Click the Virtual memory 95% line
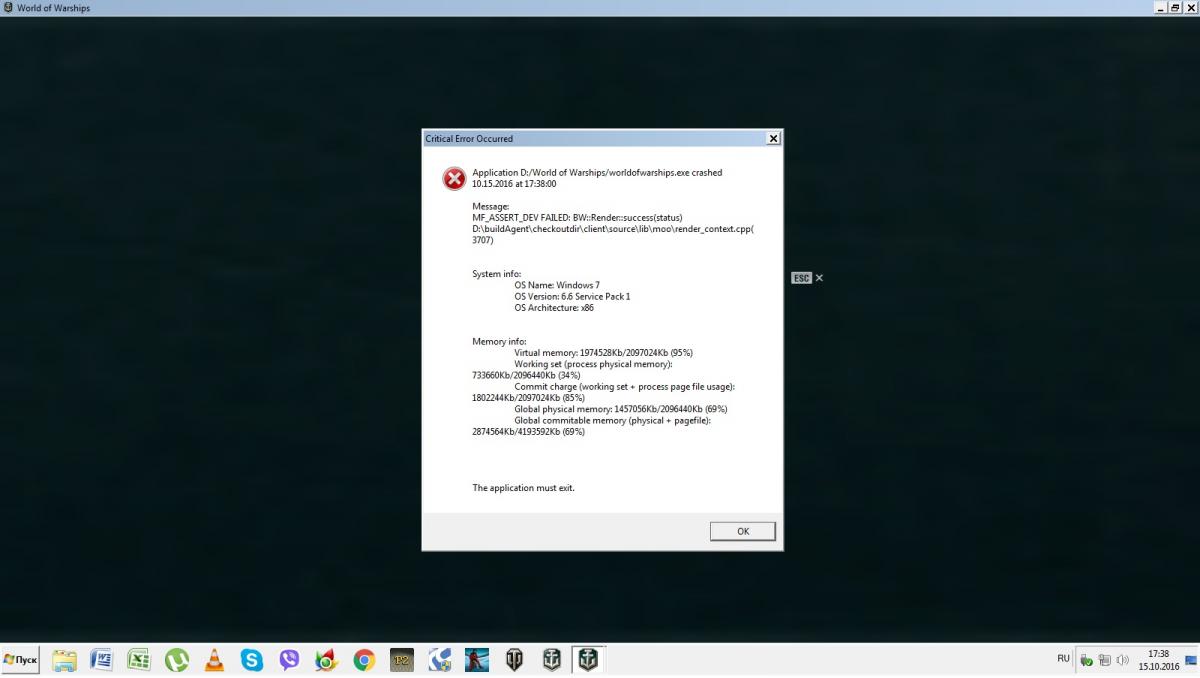1200x678 pixels. pyautogui.click(x=603, y=353)
